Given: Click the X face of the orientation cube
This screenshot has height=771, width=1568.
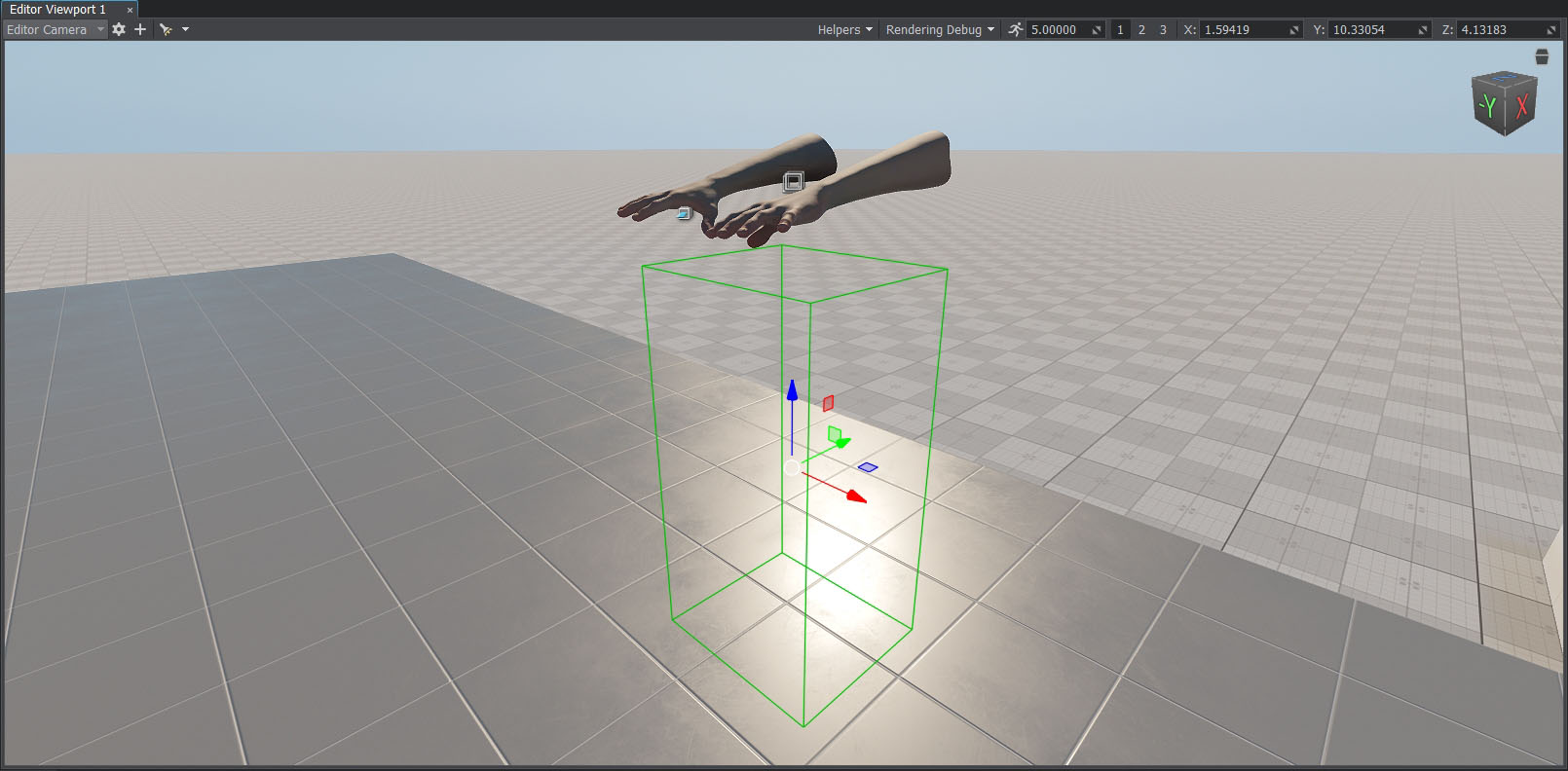Looking at the screenshot, I should coord(1521,105).
